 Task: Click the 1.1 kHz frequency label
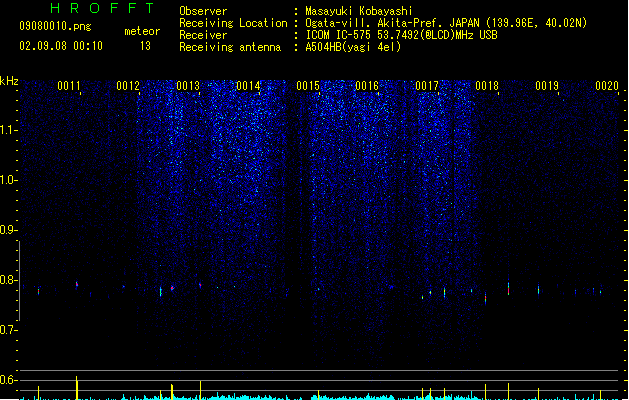[x=8, y=130]
